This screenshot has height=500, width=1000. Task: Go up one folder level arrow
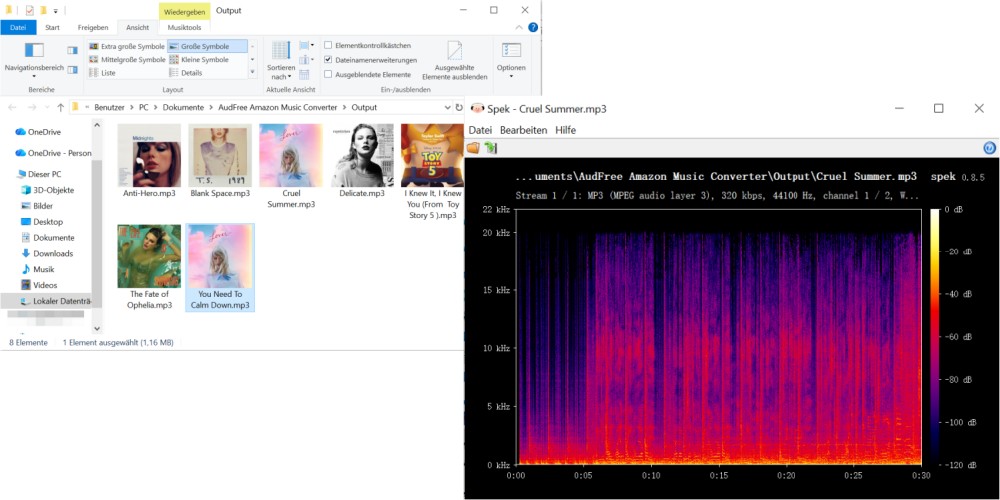coord(61,107)
